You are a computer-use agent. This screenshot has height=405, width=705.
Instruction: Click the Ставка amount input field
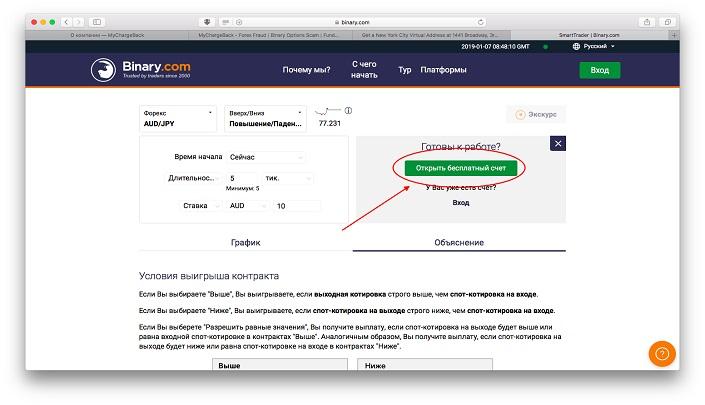pos(296,206)
